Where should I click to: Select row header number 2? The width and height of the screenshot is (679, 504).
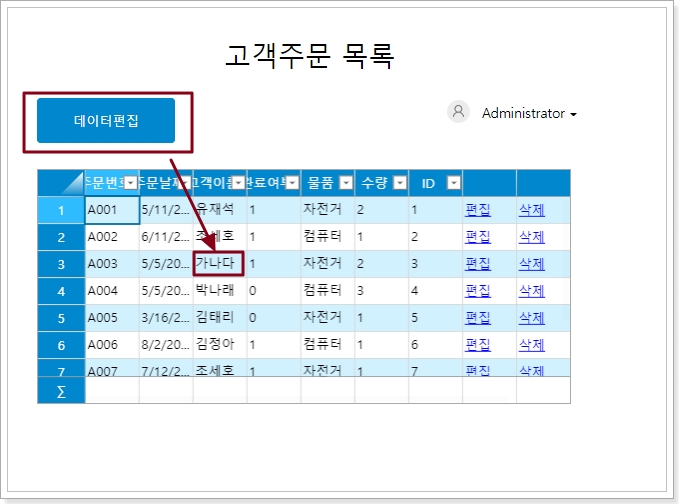pos(61,237)
